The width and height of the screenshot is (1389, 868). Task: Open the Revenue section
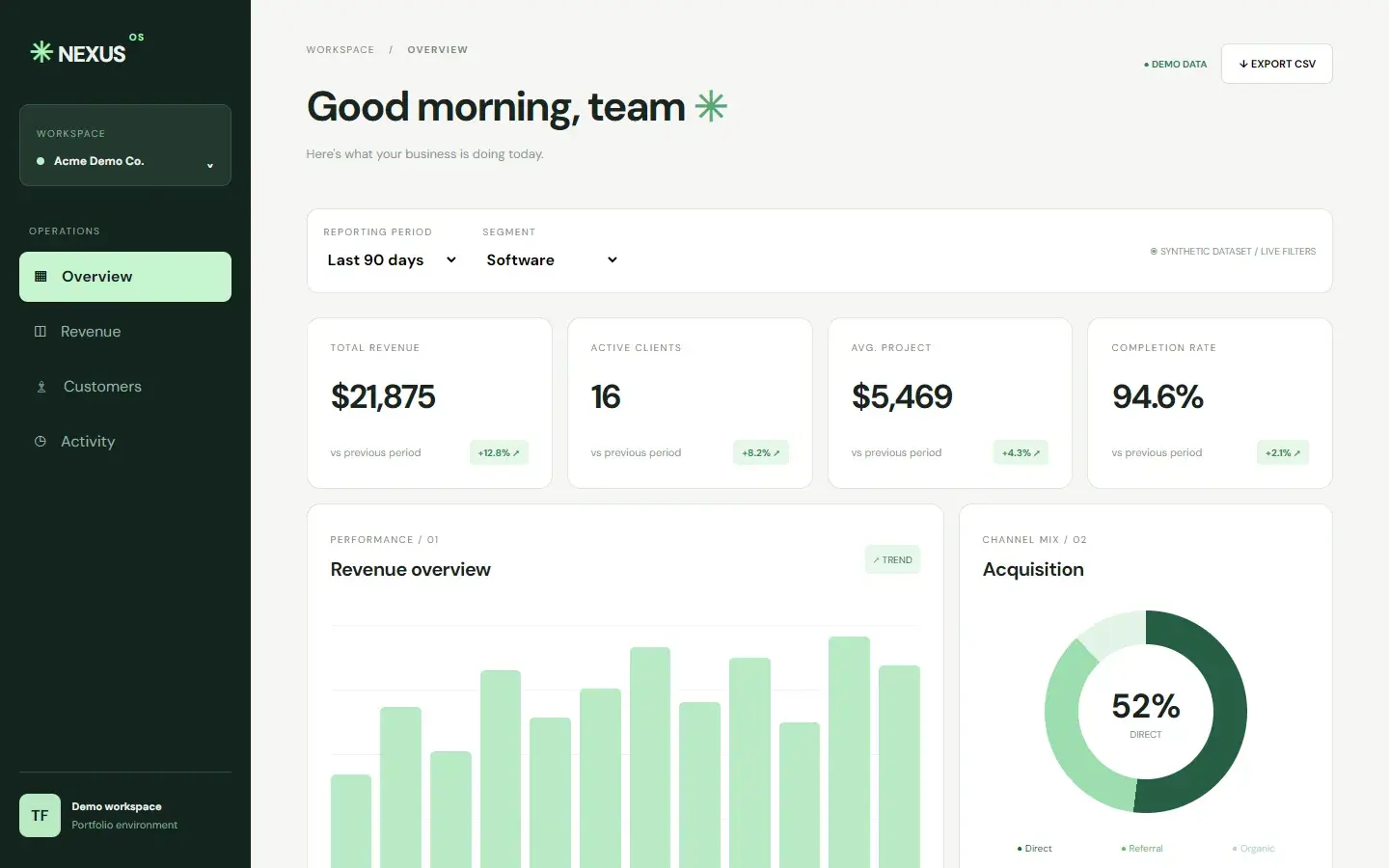[x=125, y=332]
